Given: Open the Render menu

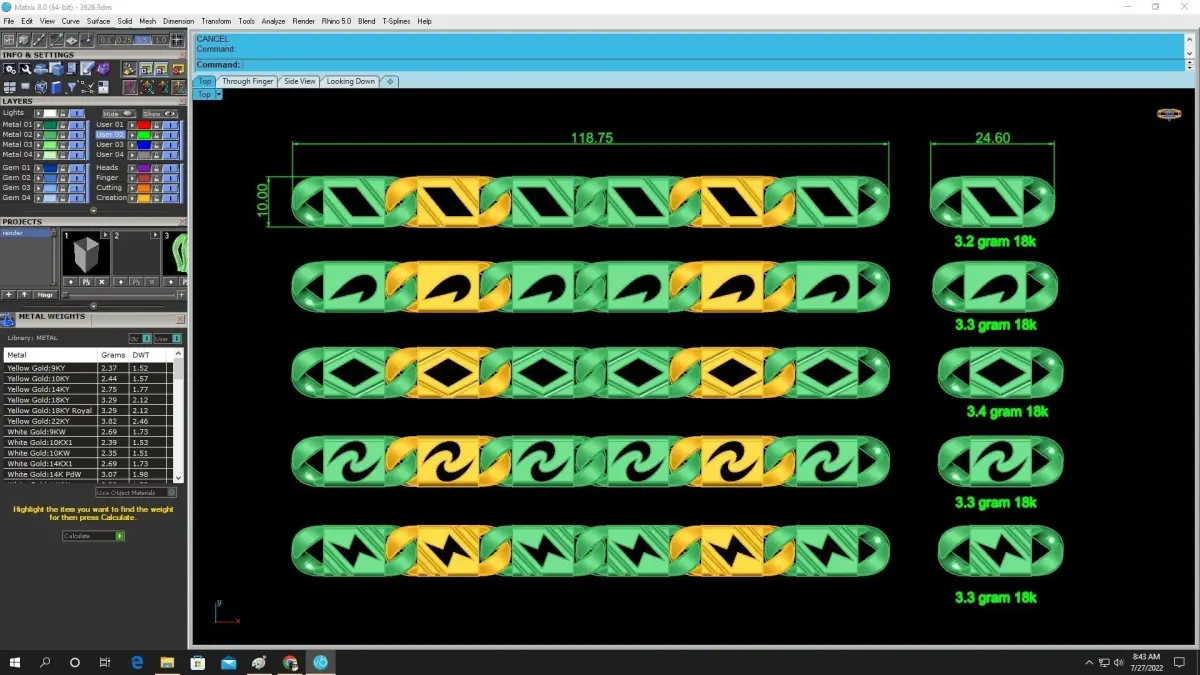Looking at the screenshot, I should coord(303,21).
